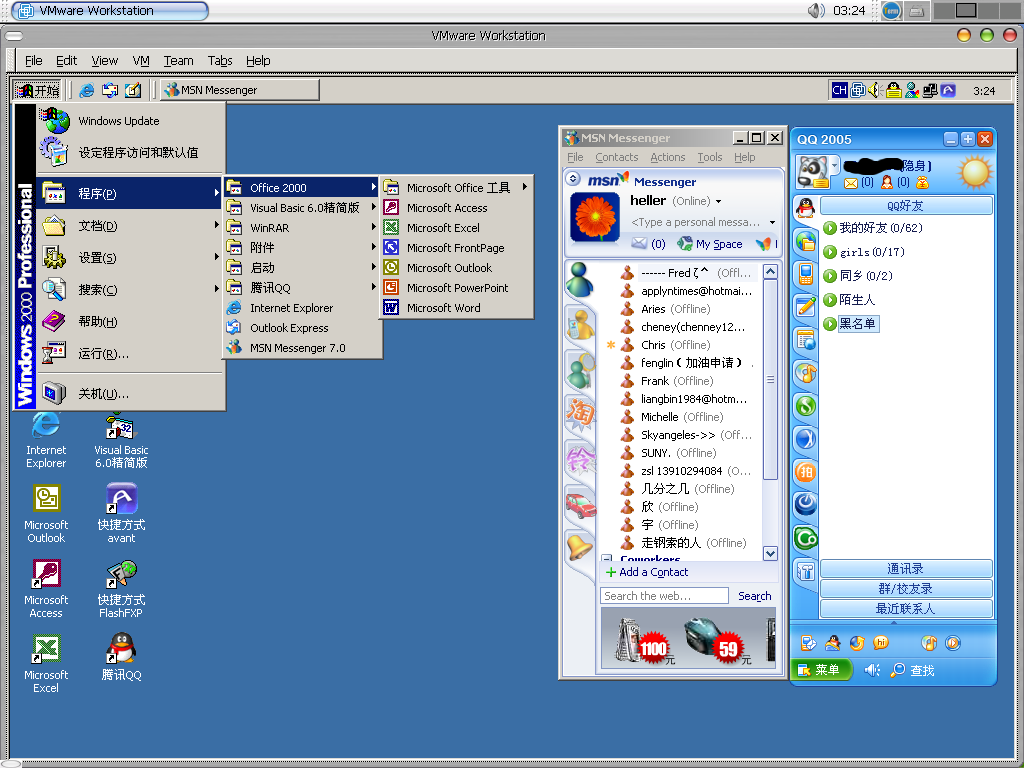This screenshot has height=768, width=1024.
Task: Select the Microsoft Outlook desktop shortcut
Action: point(46,515)
